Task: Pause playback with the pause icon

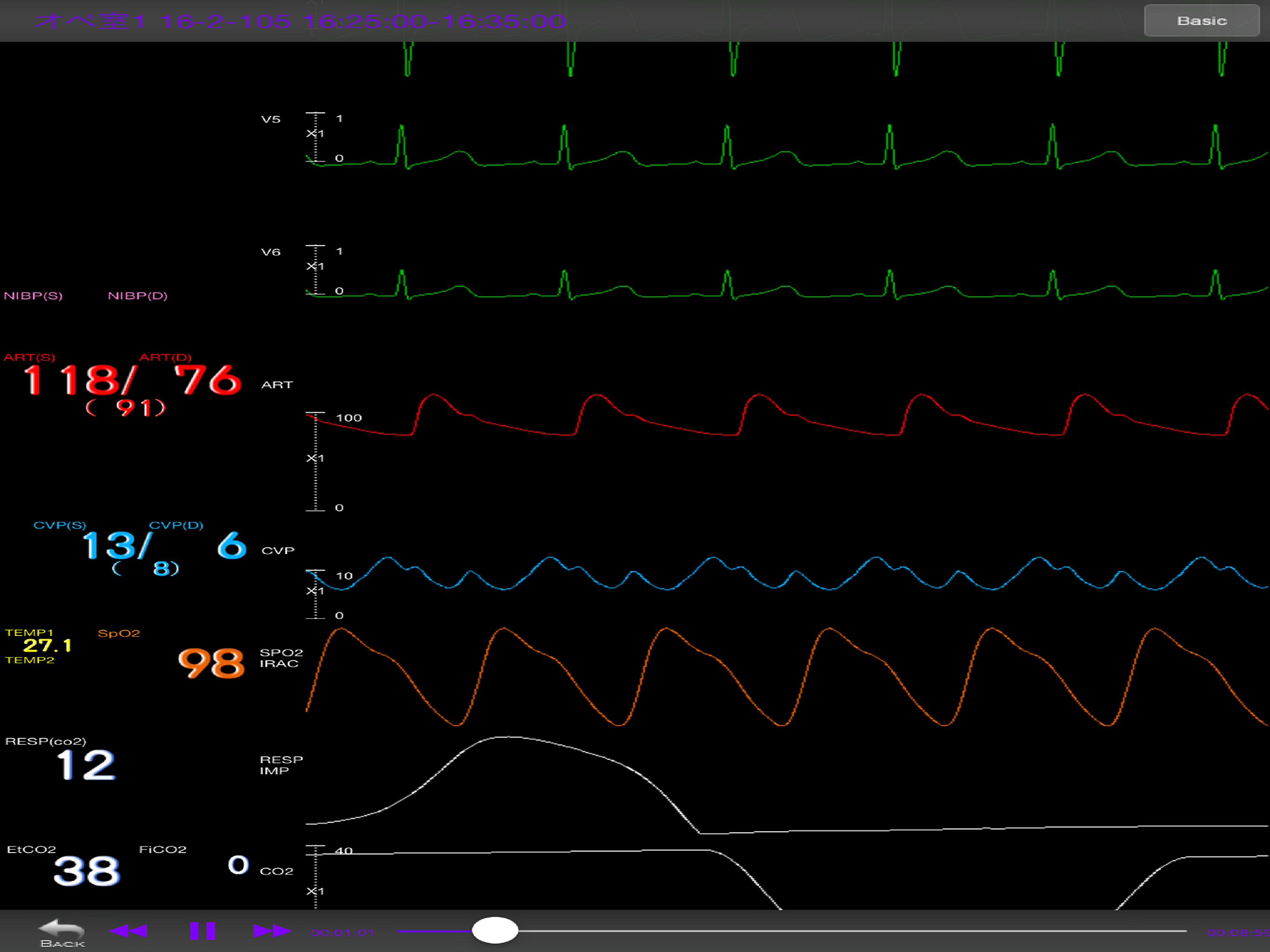Action: point(203,931)
